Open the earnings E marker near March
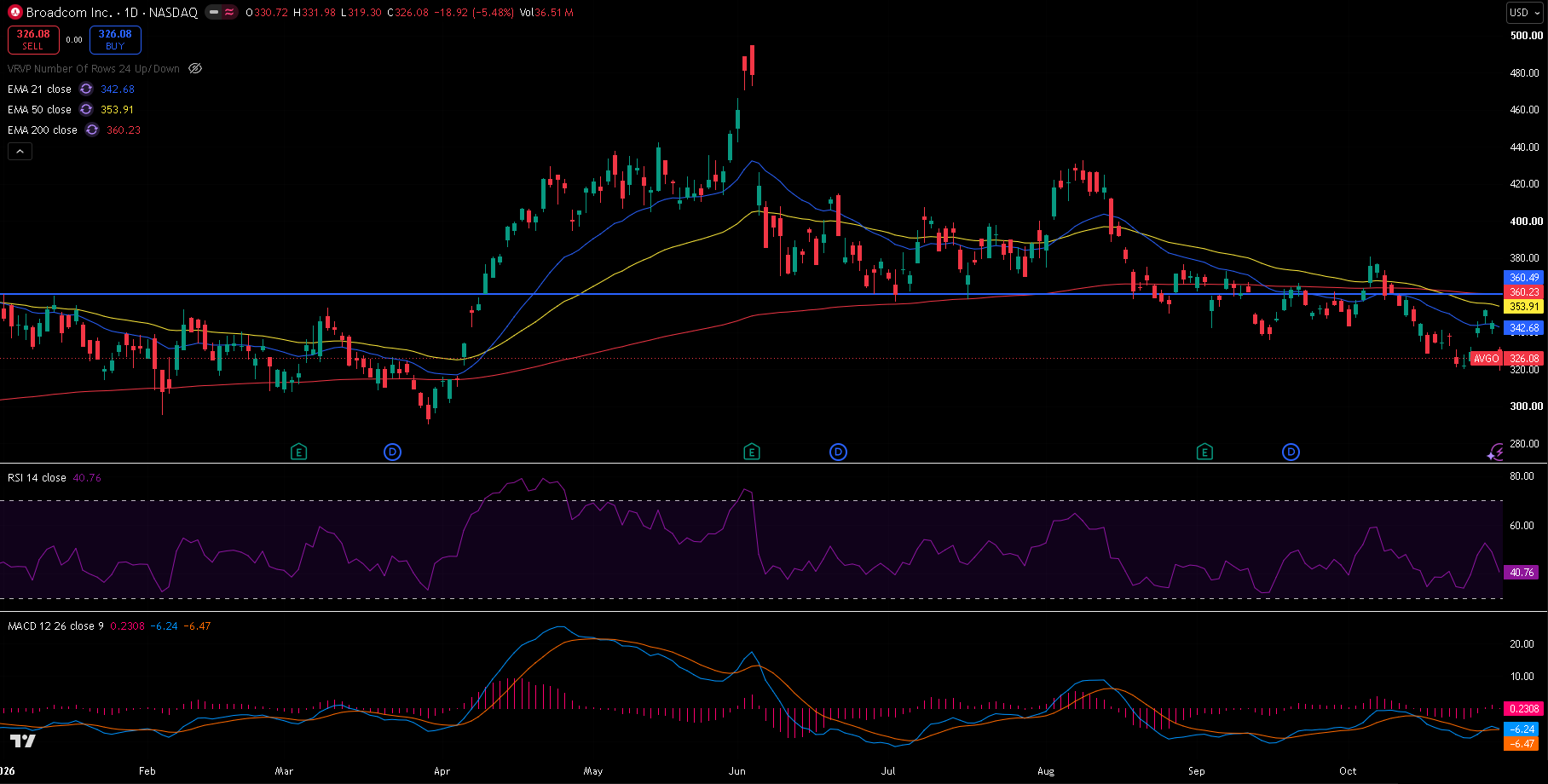The height and width of the screenshot is (784, 1548). pyautogui.click(x=298, y=452)
